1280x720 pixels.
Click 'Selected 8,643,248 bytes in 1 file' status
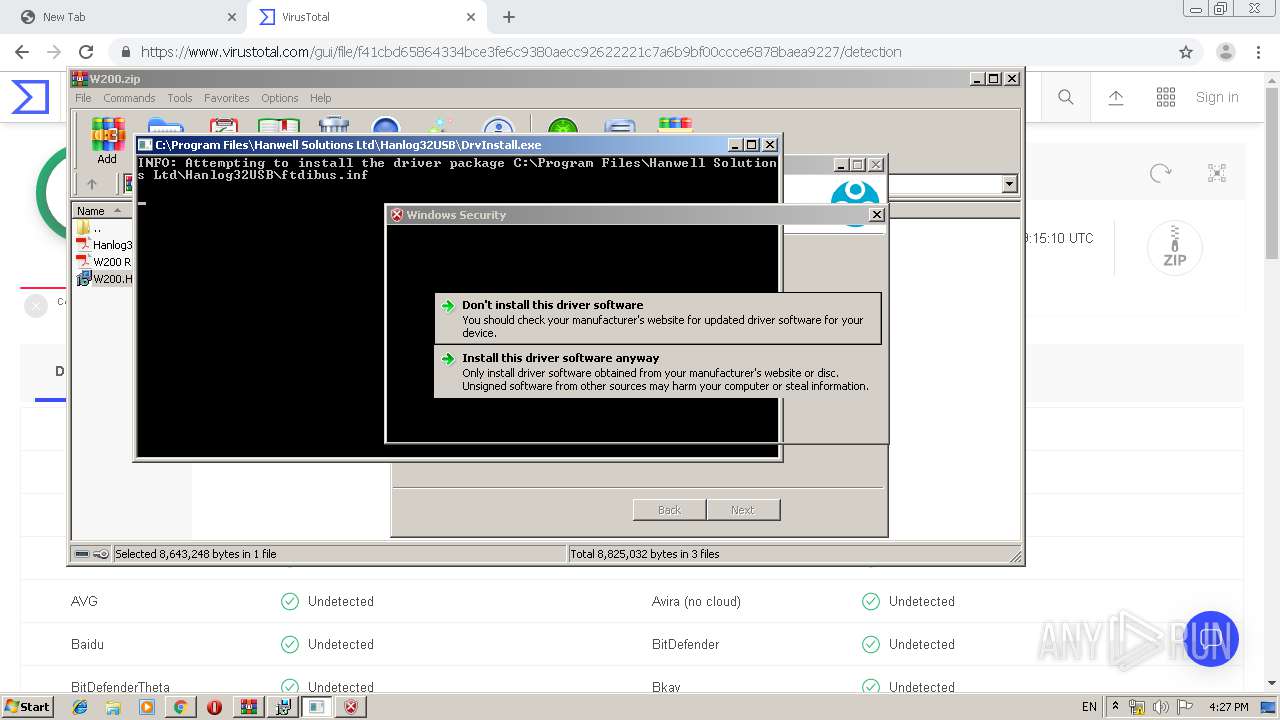(196, 554)
